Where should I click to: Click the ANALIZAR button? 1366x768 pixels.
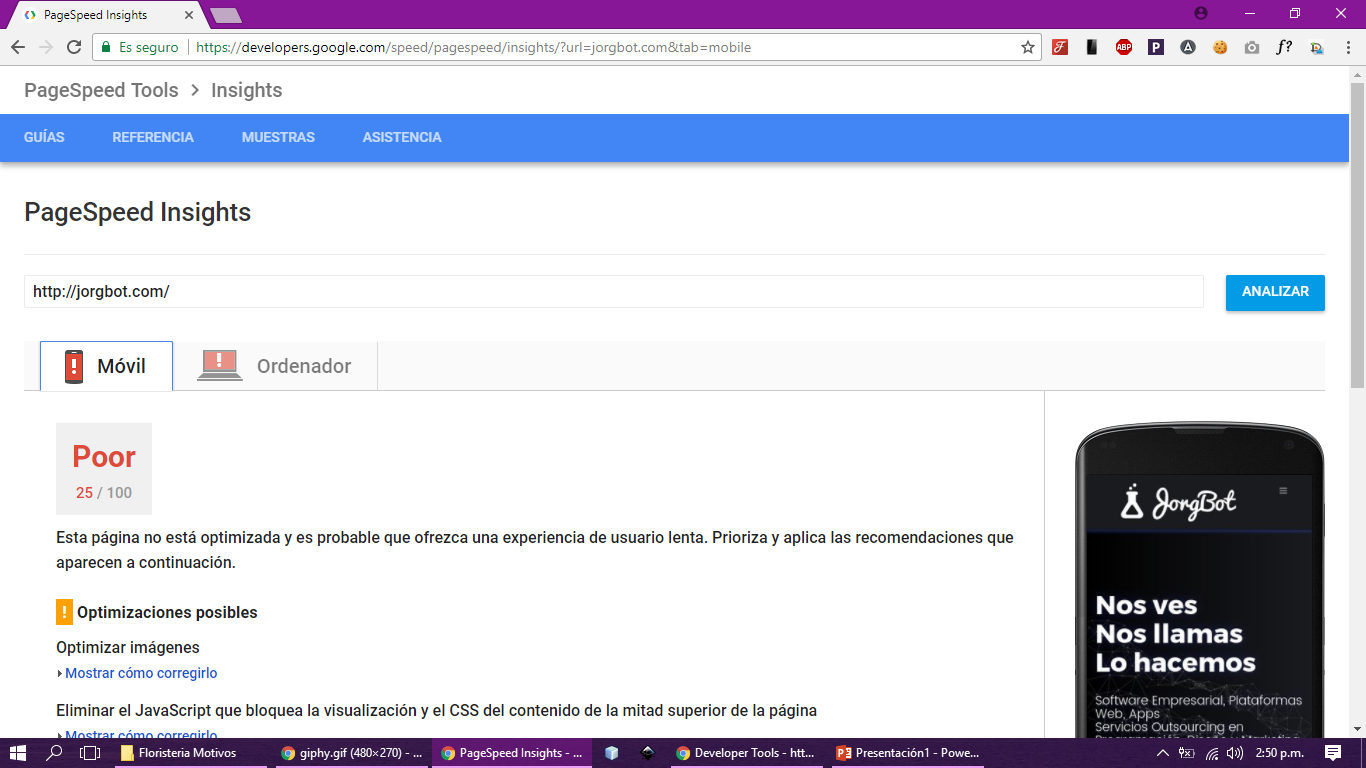(1275, 292)
